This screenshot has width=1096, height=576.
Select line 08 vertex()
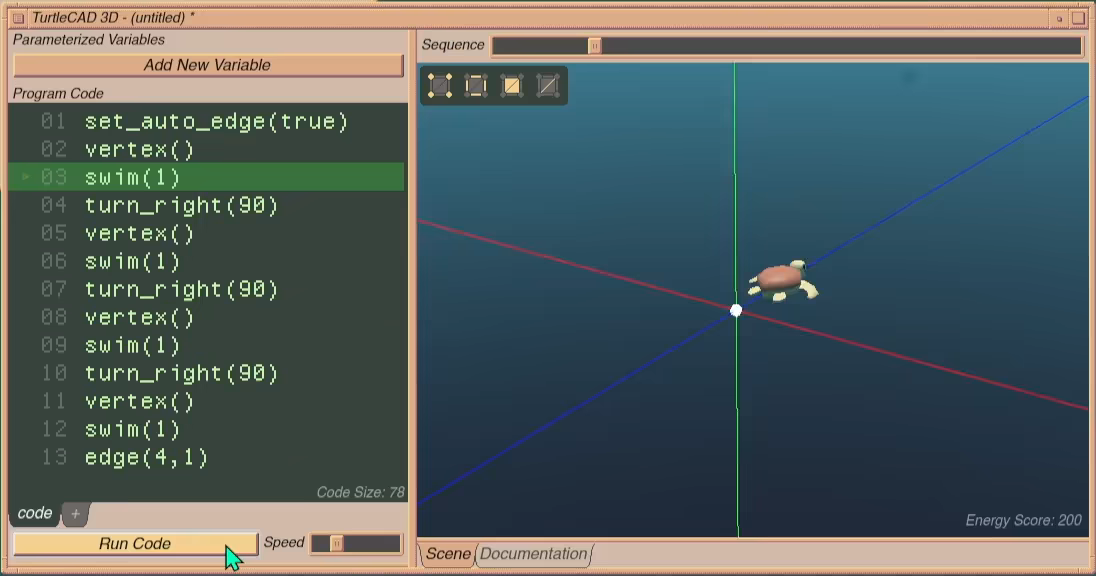tap(207, 317)
